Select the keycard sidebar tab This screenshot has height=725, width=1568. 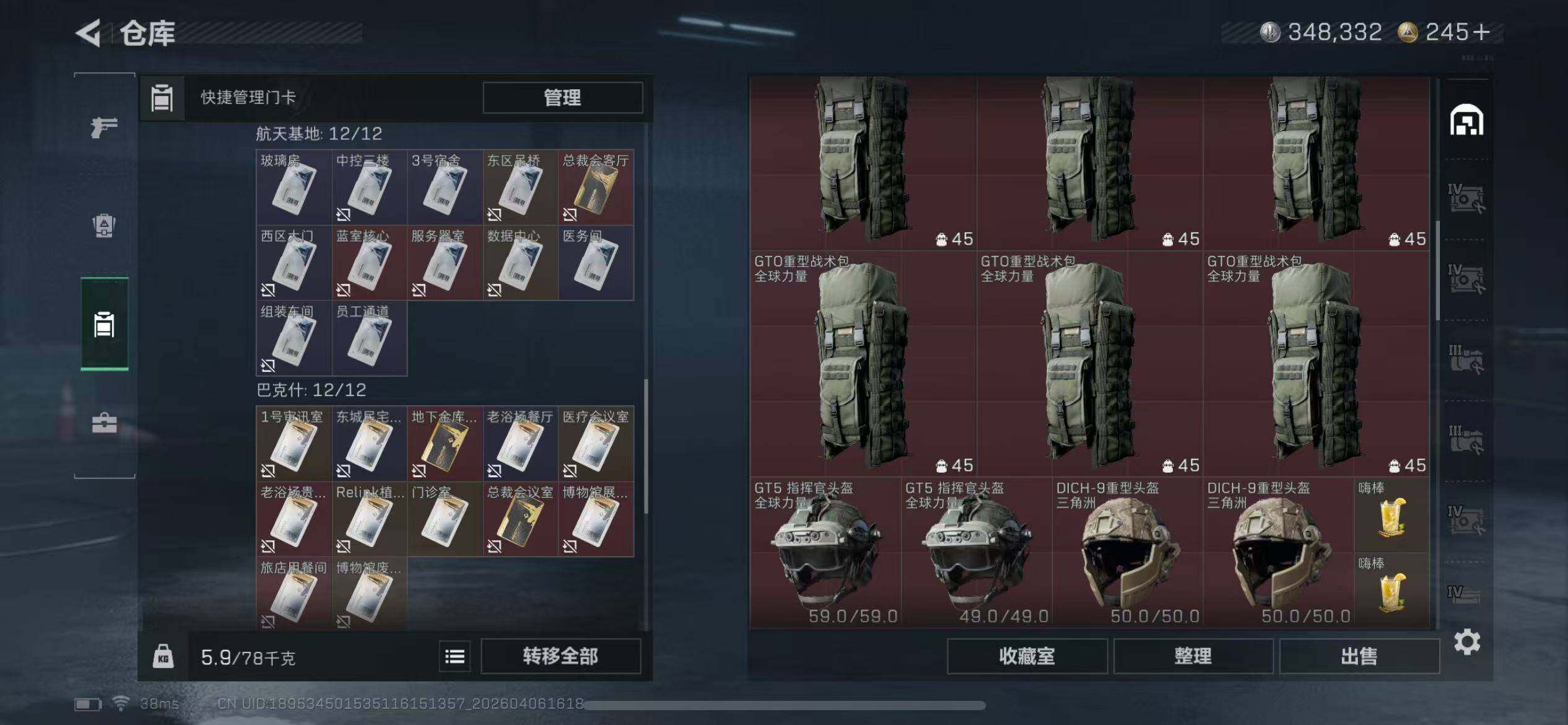click(x=104, y=324)
